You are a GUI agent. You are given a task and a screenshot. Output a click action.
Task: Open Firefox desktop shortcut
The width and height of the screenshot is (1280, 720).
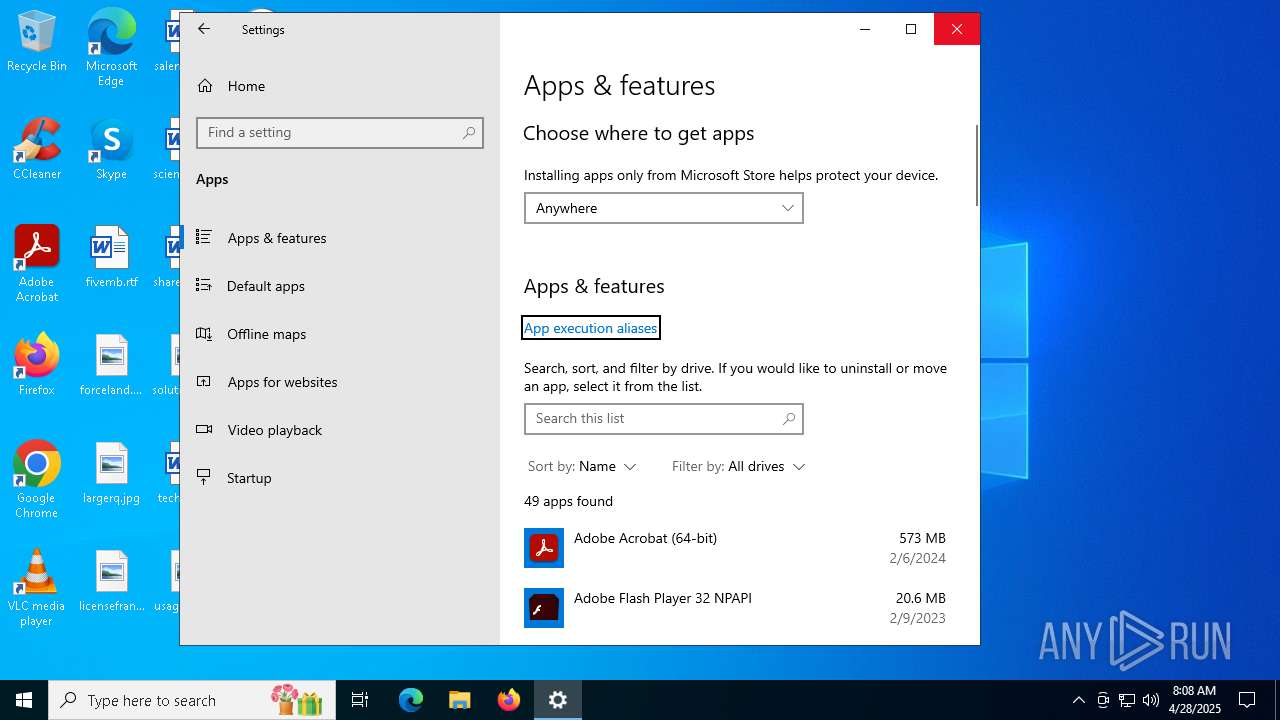37,366
